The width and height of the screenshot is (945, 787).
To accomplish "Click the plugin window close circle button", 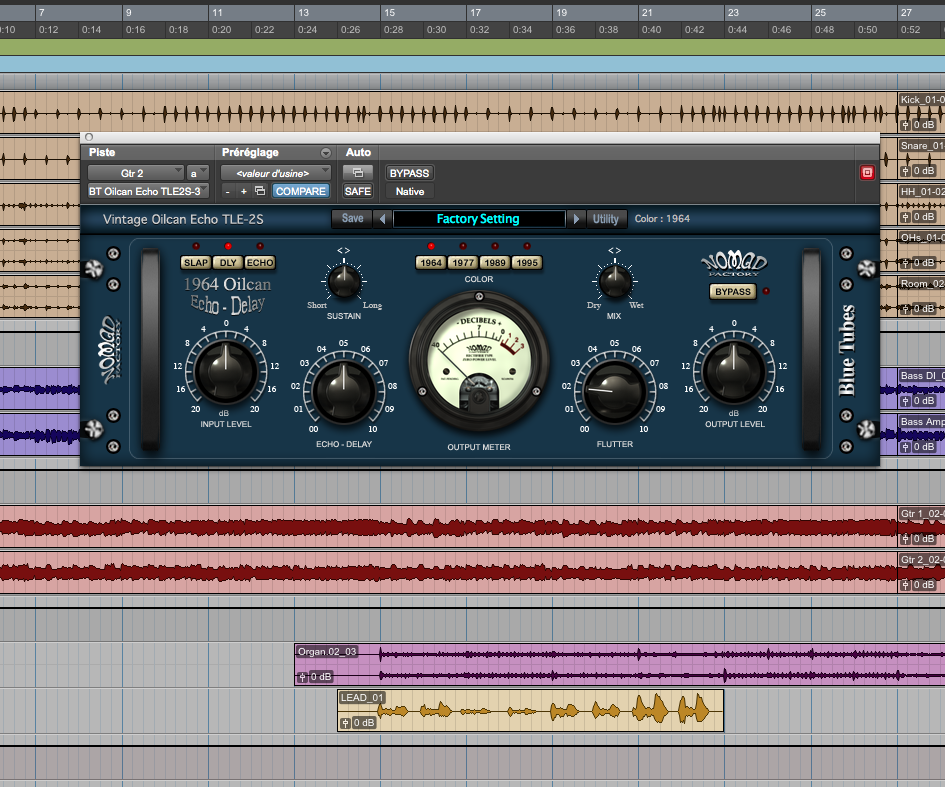I will pos(89,137).
